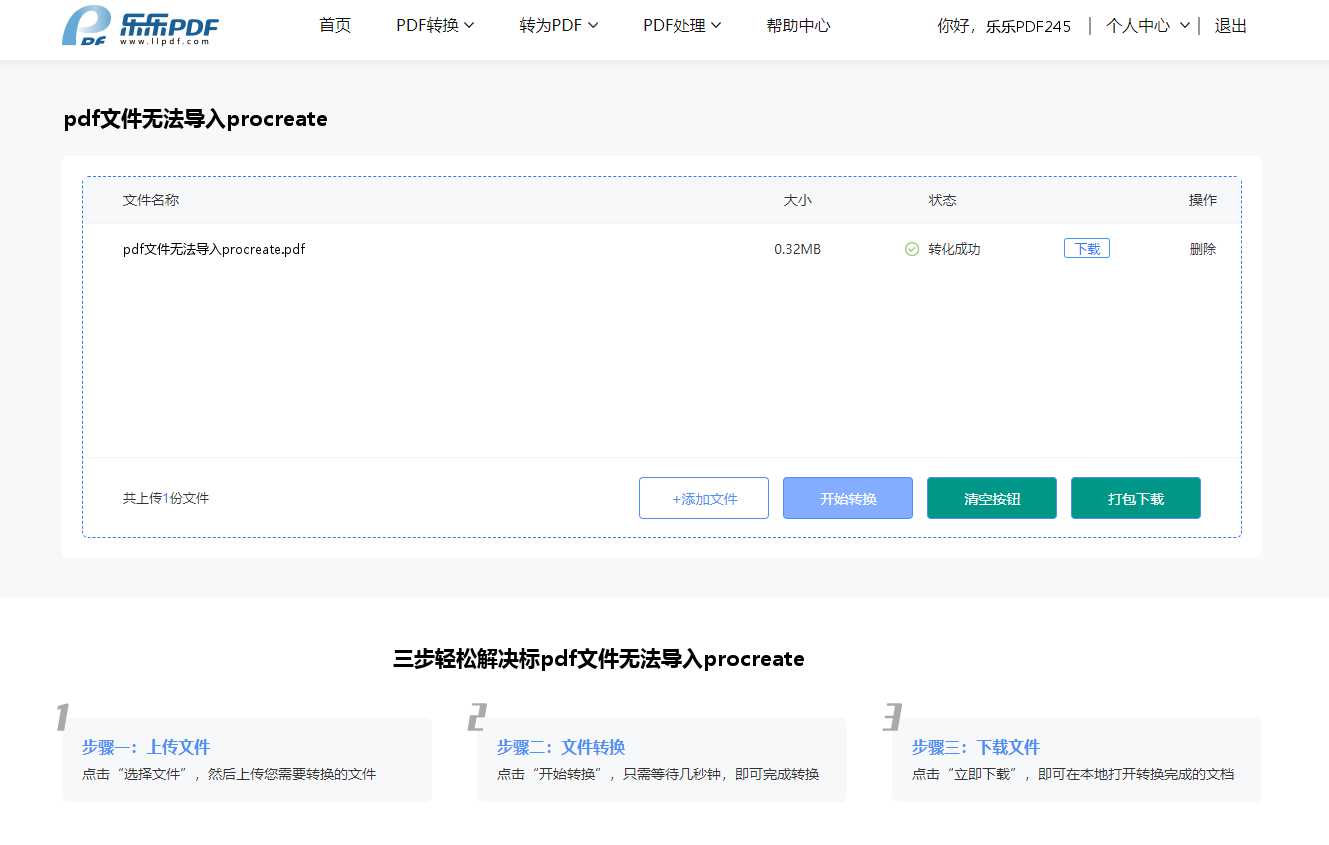Click the 状态 column header
The image size is (1329, 845).
942,200
